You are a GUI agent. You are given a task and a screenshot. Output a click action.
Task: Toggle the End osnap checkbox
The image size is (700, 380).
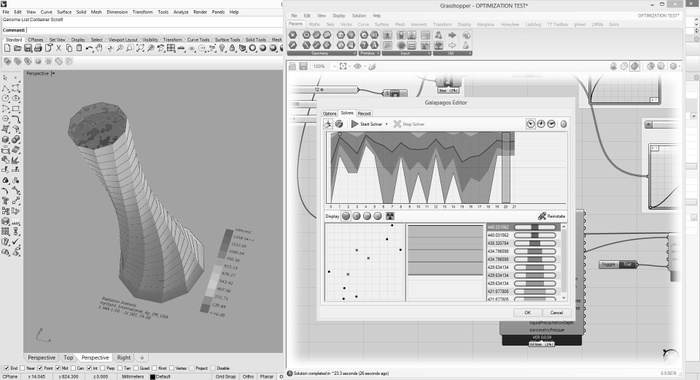(x=6, y=368)
